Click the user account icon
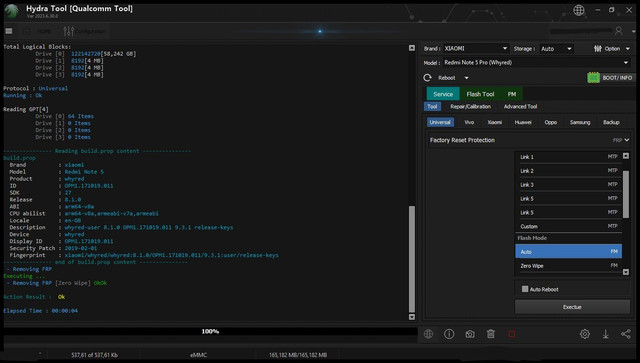 [619, 31]
